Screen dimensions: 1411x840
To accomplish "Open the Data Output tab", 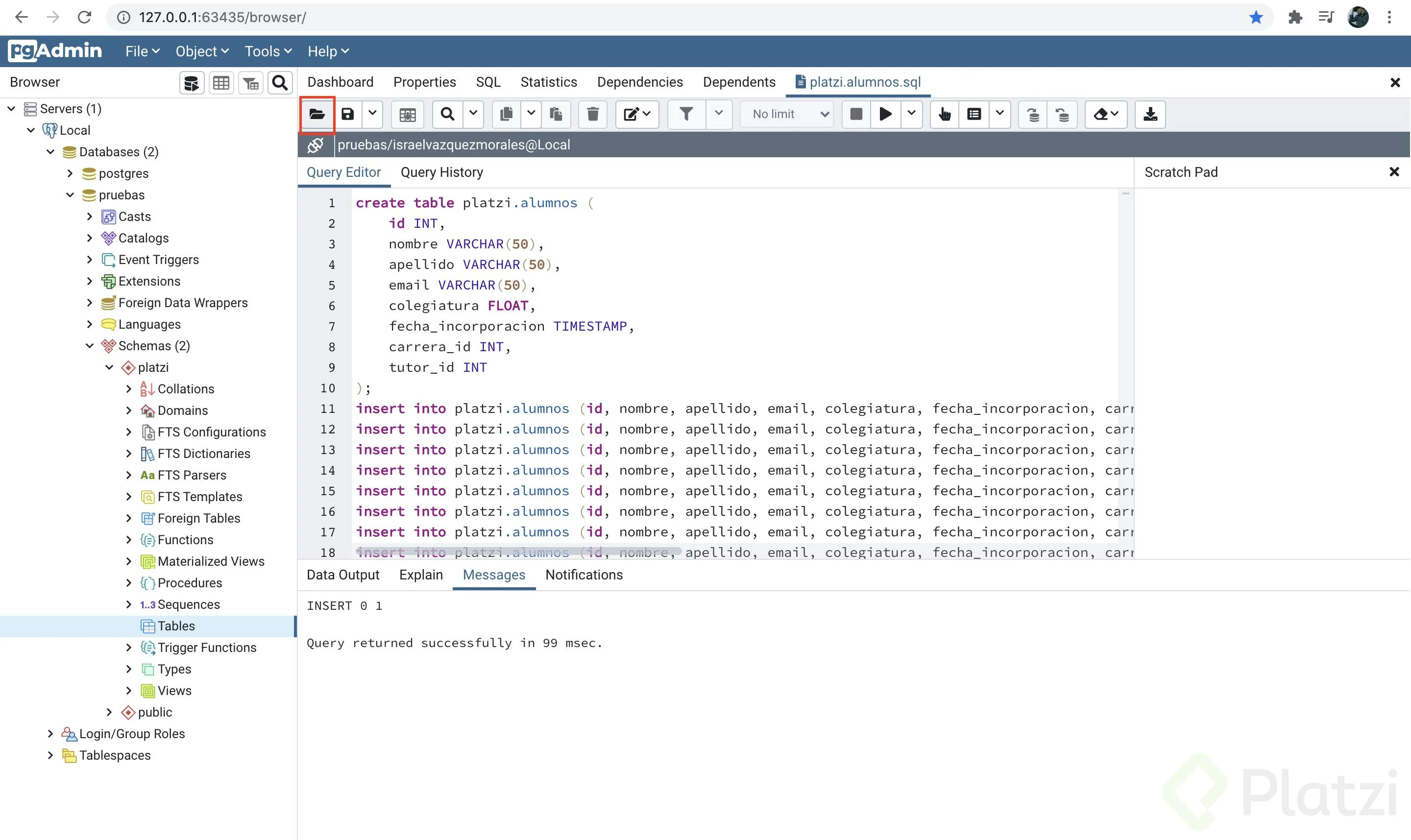I will (342, 575).
